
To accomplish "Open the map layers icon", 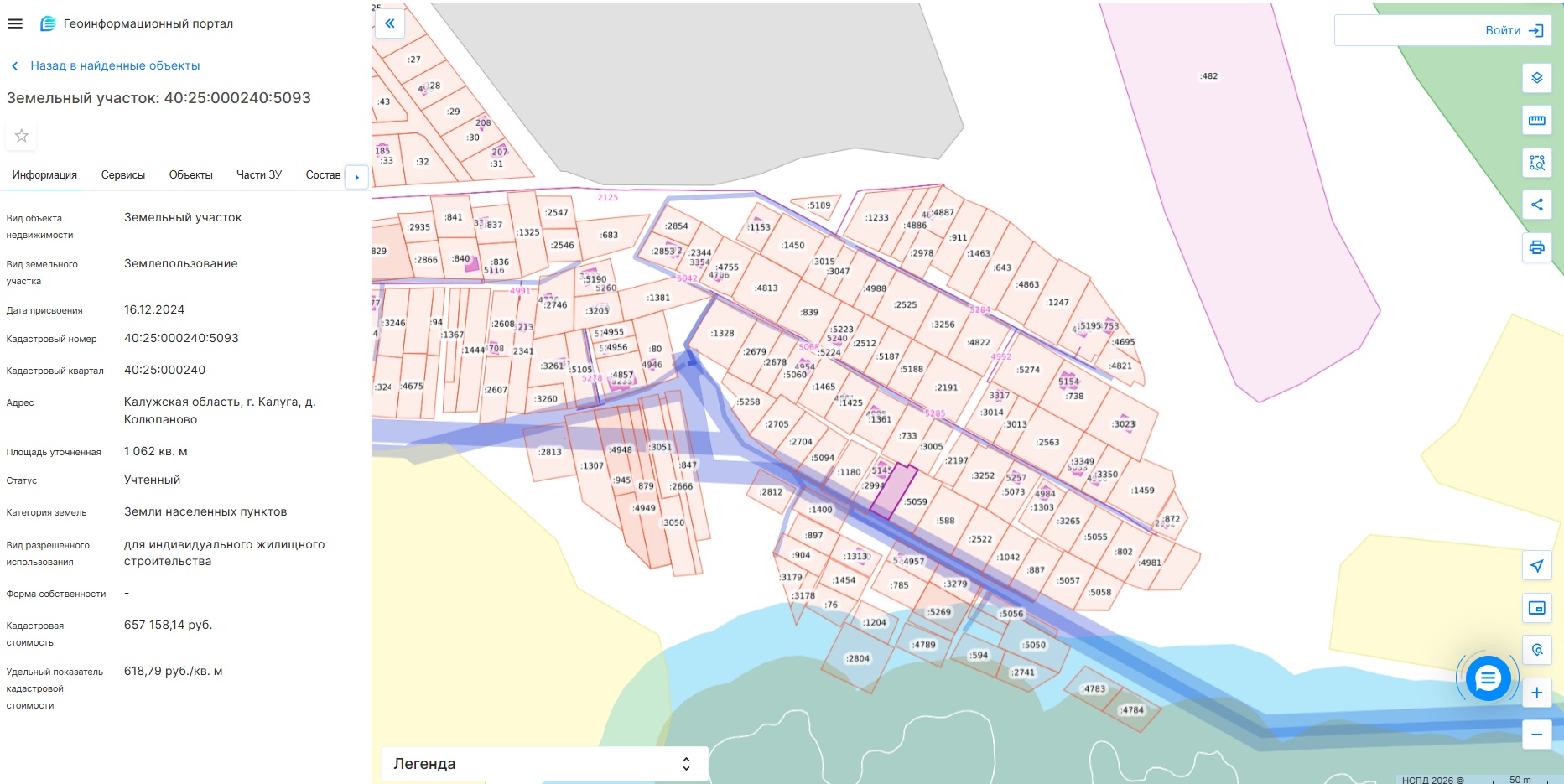I will point(1536,78).
